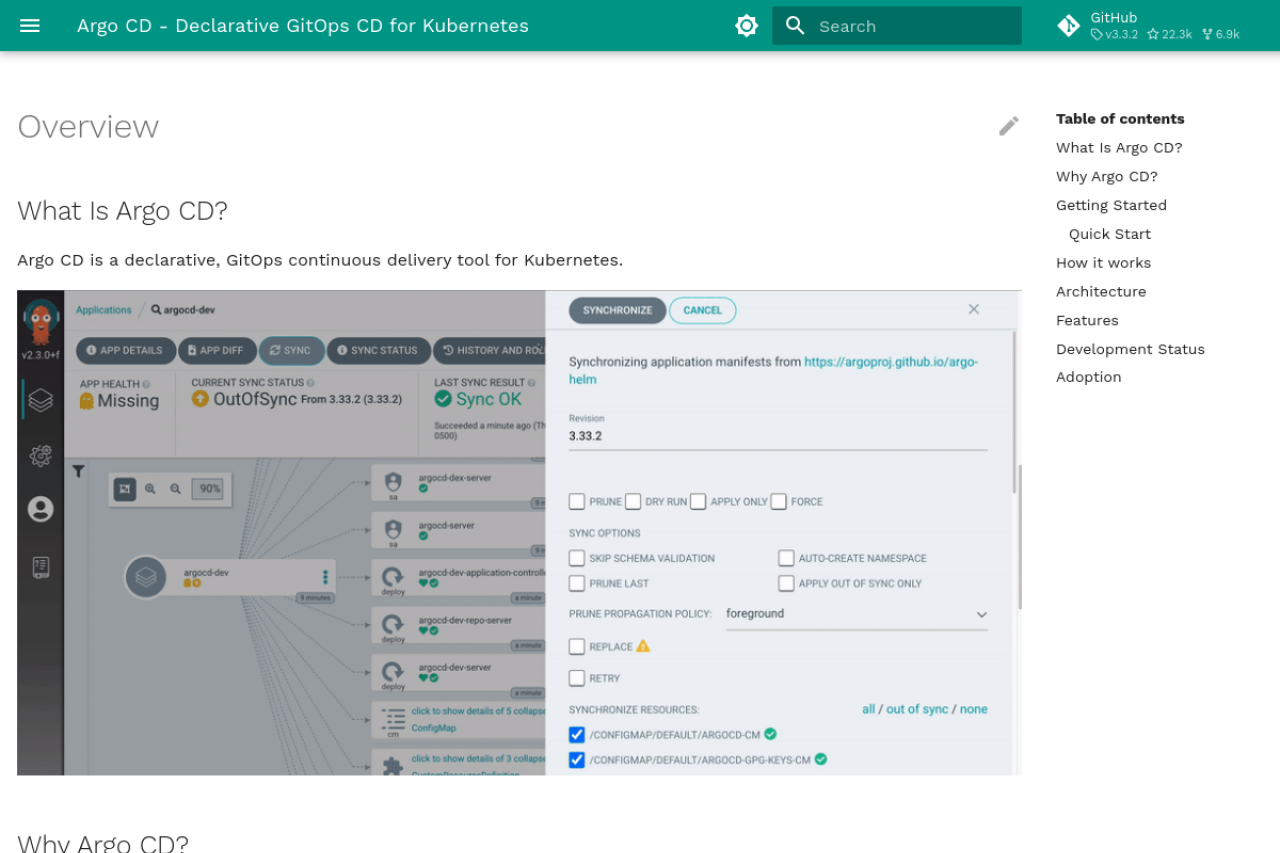Screen dimensions: 1280x853
Task: Click the funnel filter icon in resource tree
Action: (x=78, y=472)
